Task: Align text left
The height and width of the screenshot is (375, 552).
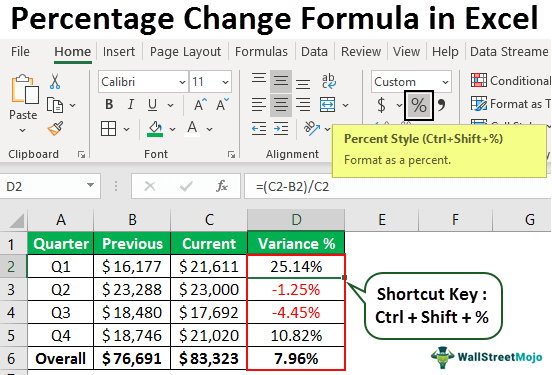Action: tap(259, 105)
